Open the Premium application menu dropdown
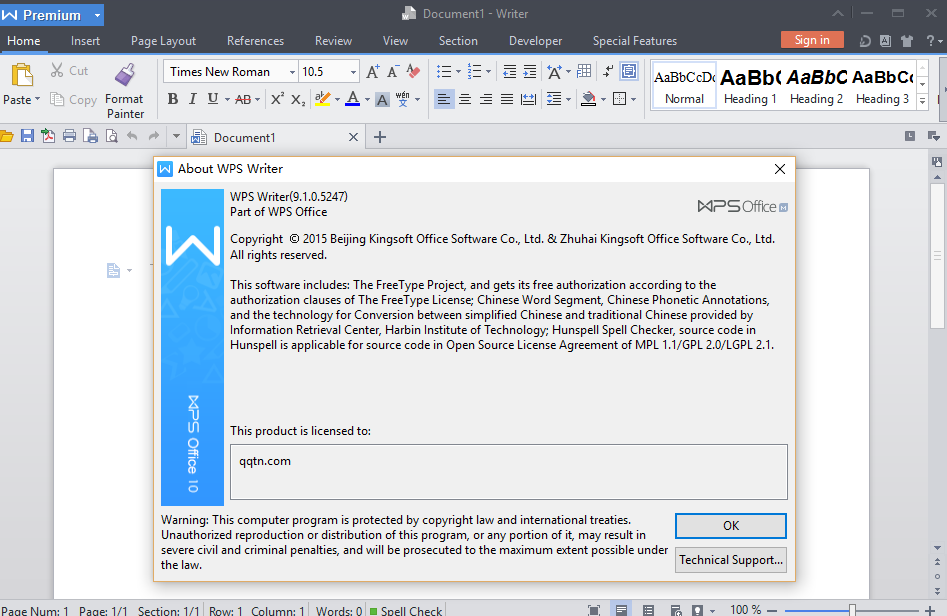 (x=97, y=15)
